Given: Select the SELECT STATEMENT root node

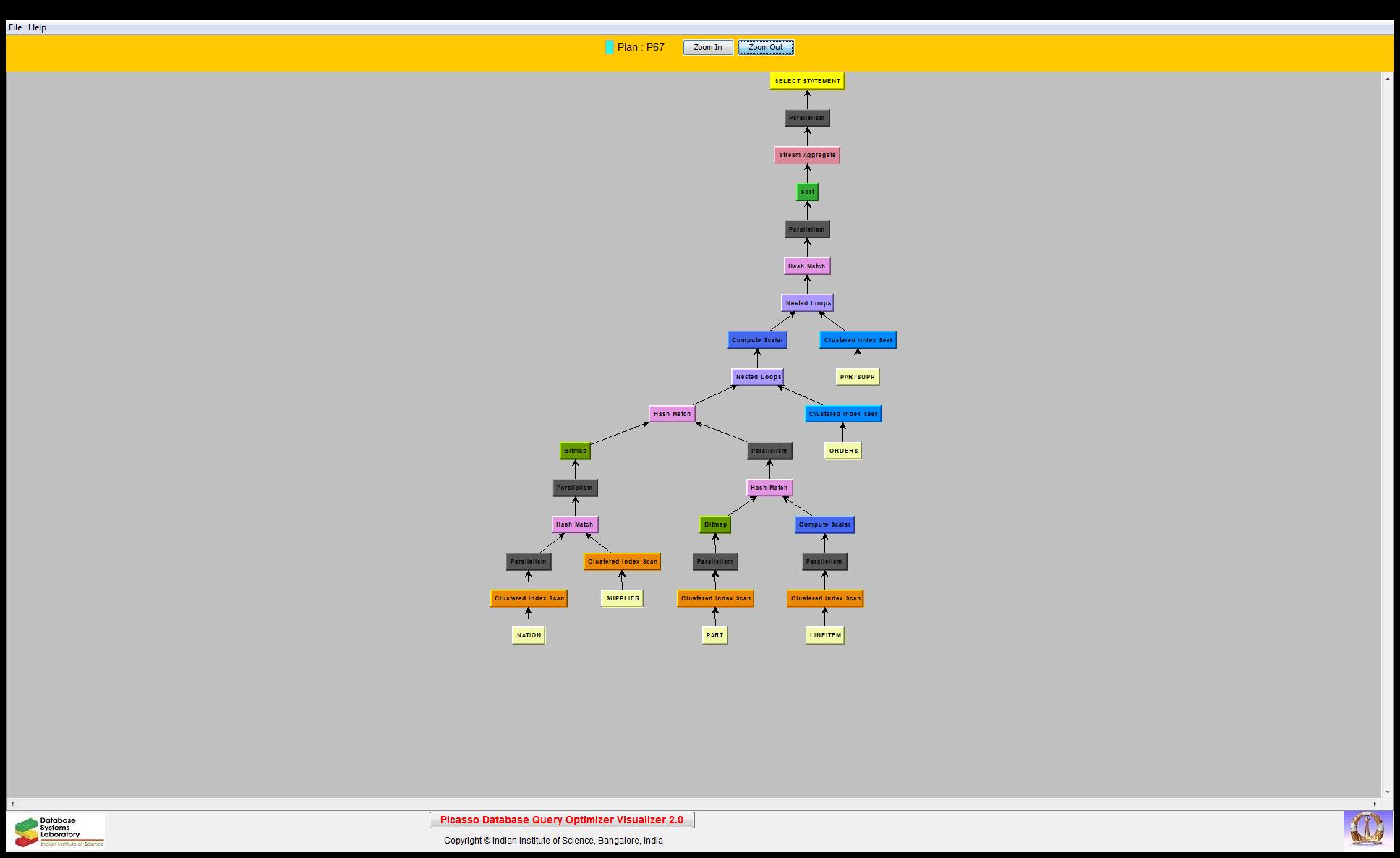Looking at the screenshot, I should pyautogui.click(x=807, y=81).
